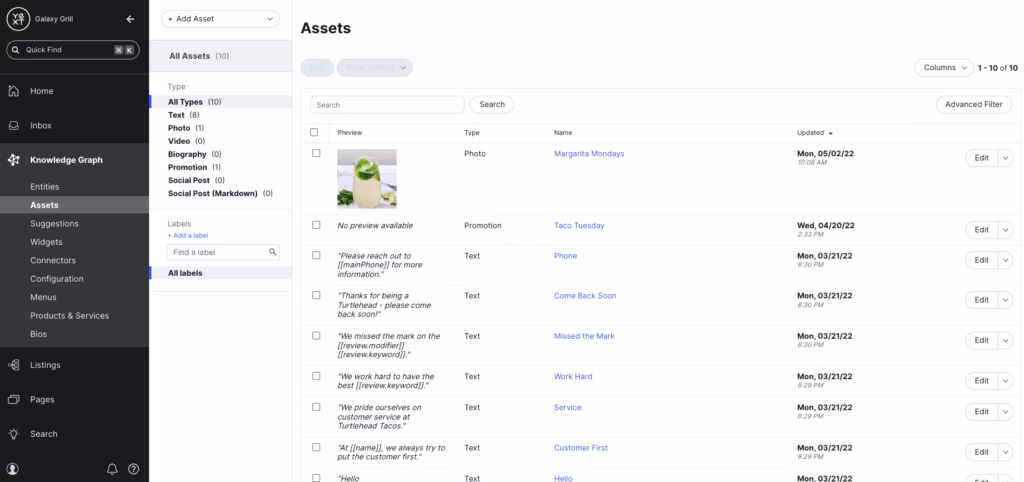Open the Add Asset dropdown

point(220,19)
